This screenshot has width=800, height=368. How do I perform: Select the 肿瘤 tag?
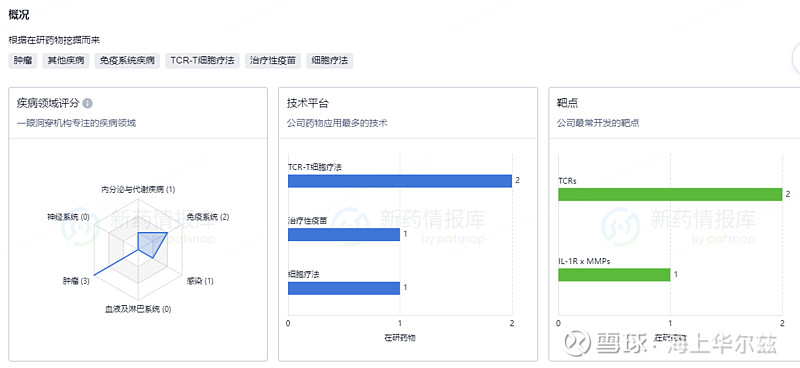point(23,60)
